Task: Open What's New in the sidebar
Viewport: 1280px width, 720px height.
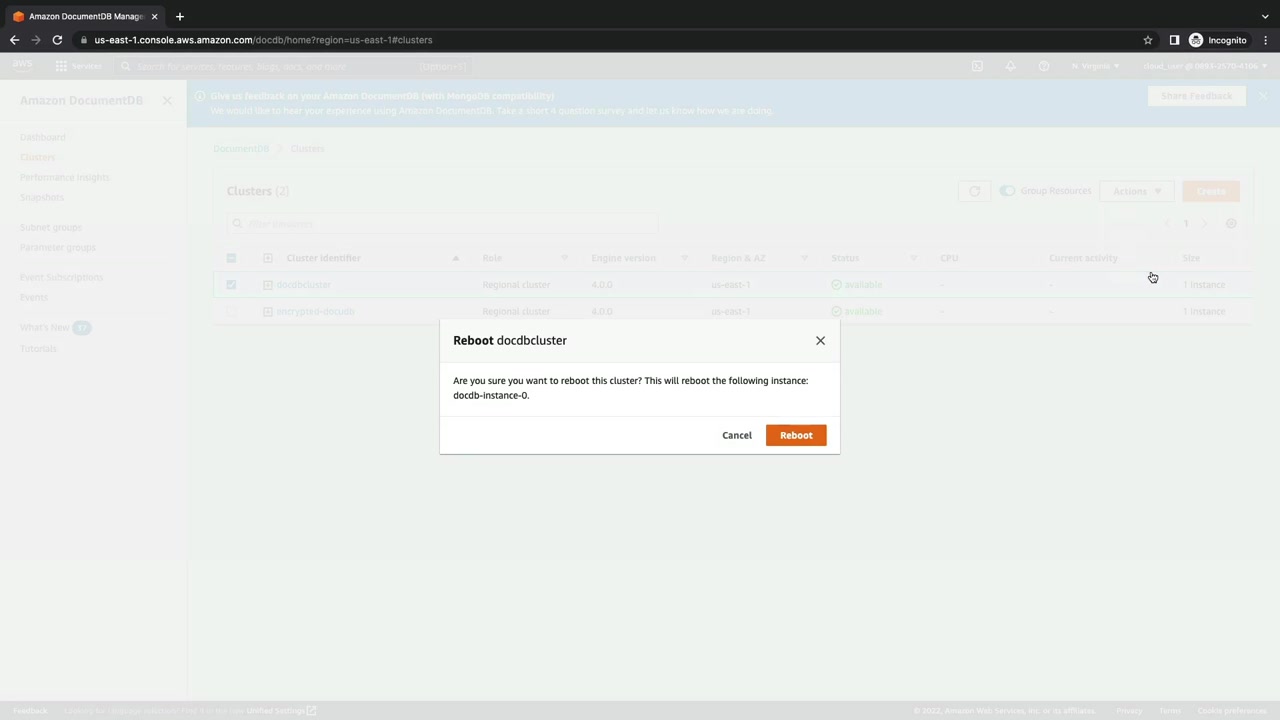Action: pos(45,327)
